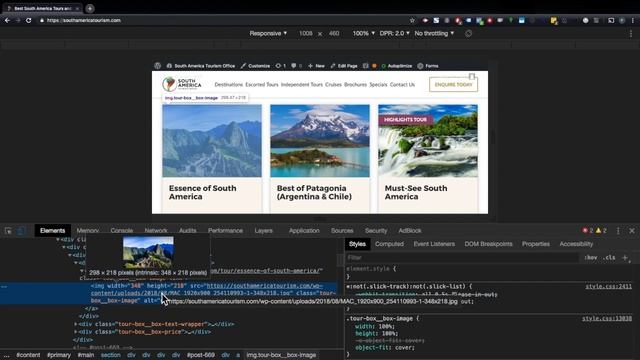Screen dimensions: 640x360
Task: Click the styles Filter input
Action: (x=462, y=258)
